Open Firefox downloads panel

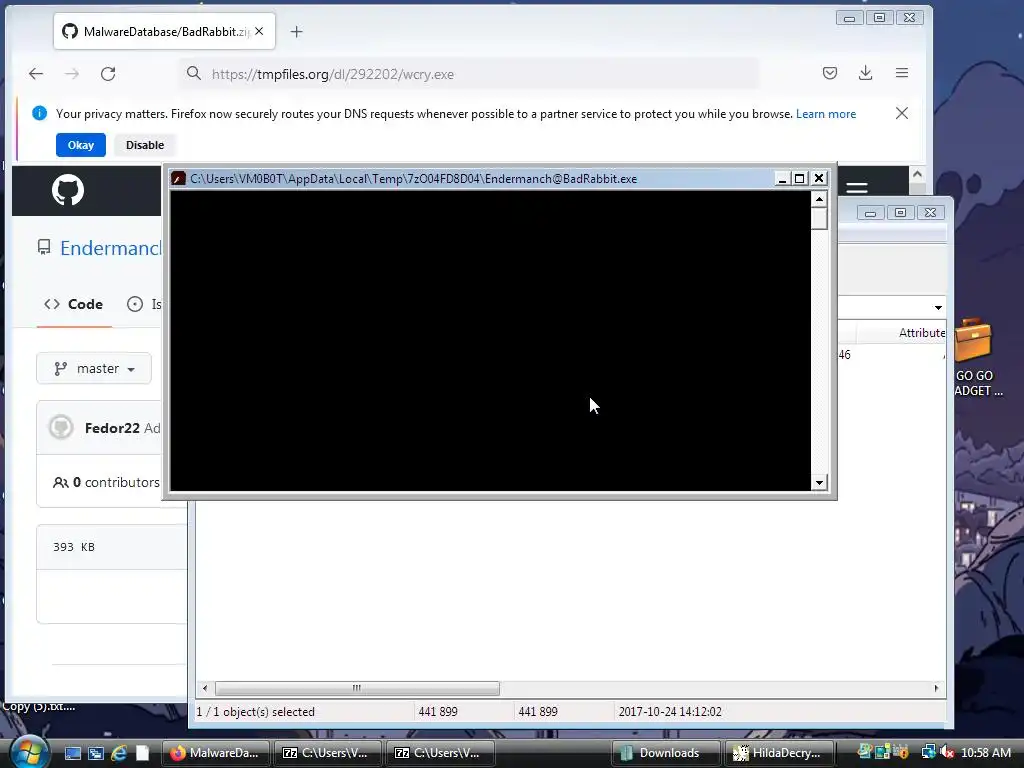click(x=865, y=73)
